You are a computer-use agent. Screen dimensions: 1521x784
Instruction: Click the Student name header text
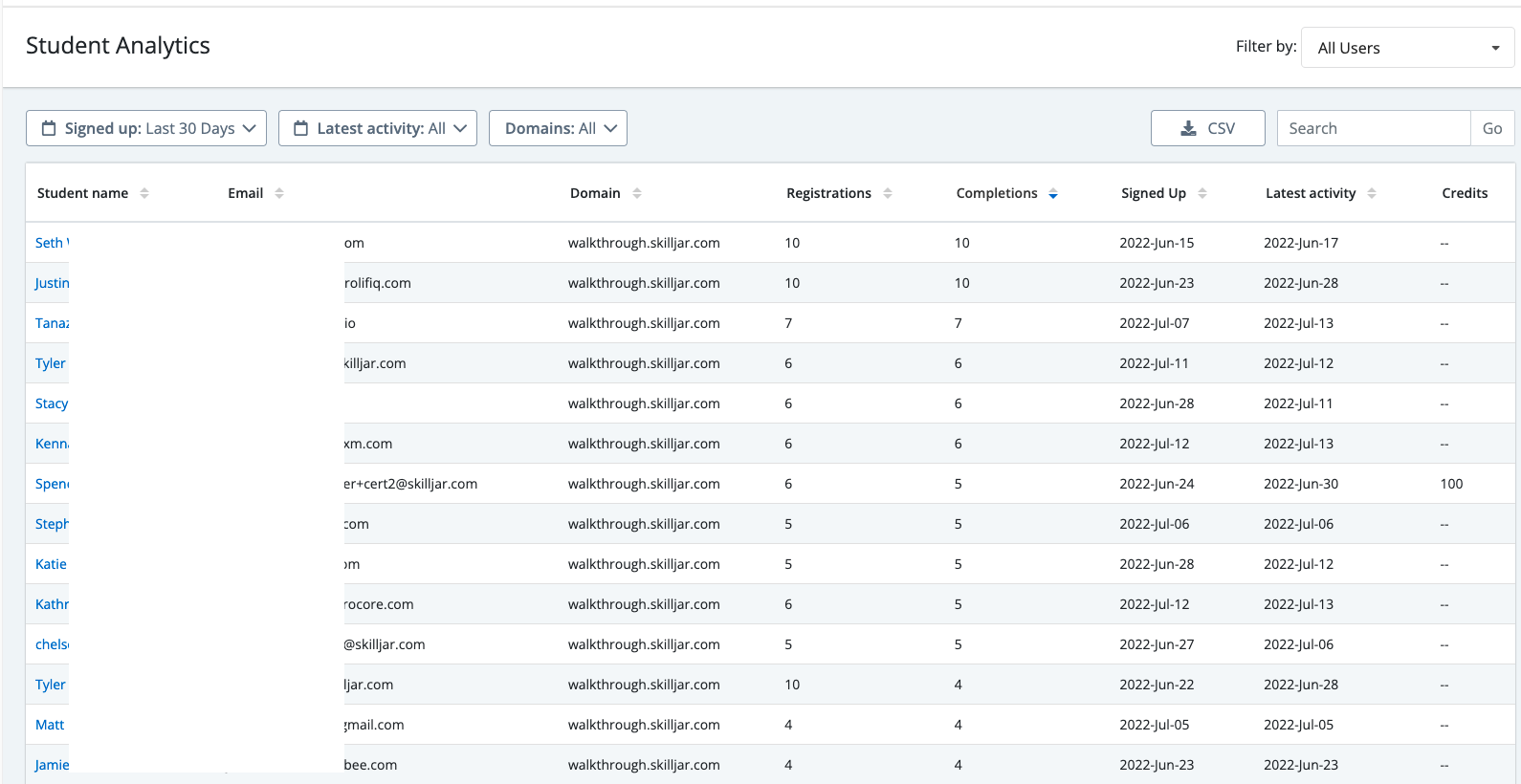[82, 193]
